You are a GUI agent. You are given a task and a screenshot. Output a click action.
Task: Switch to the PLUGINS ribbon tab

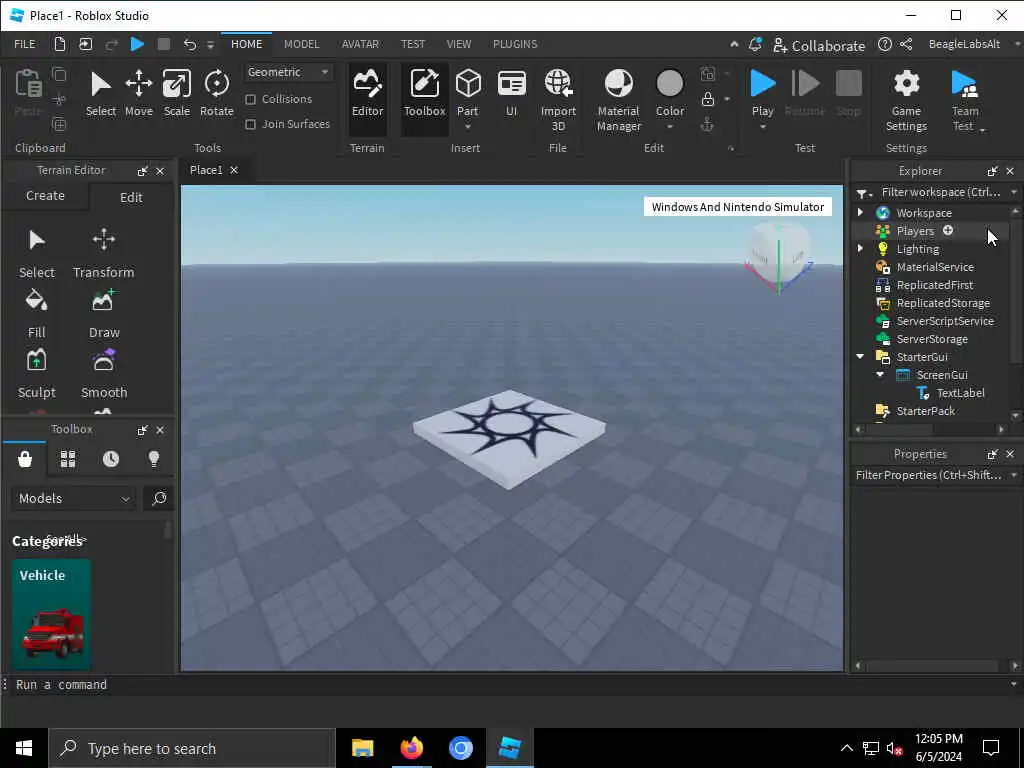coord(515,44)
